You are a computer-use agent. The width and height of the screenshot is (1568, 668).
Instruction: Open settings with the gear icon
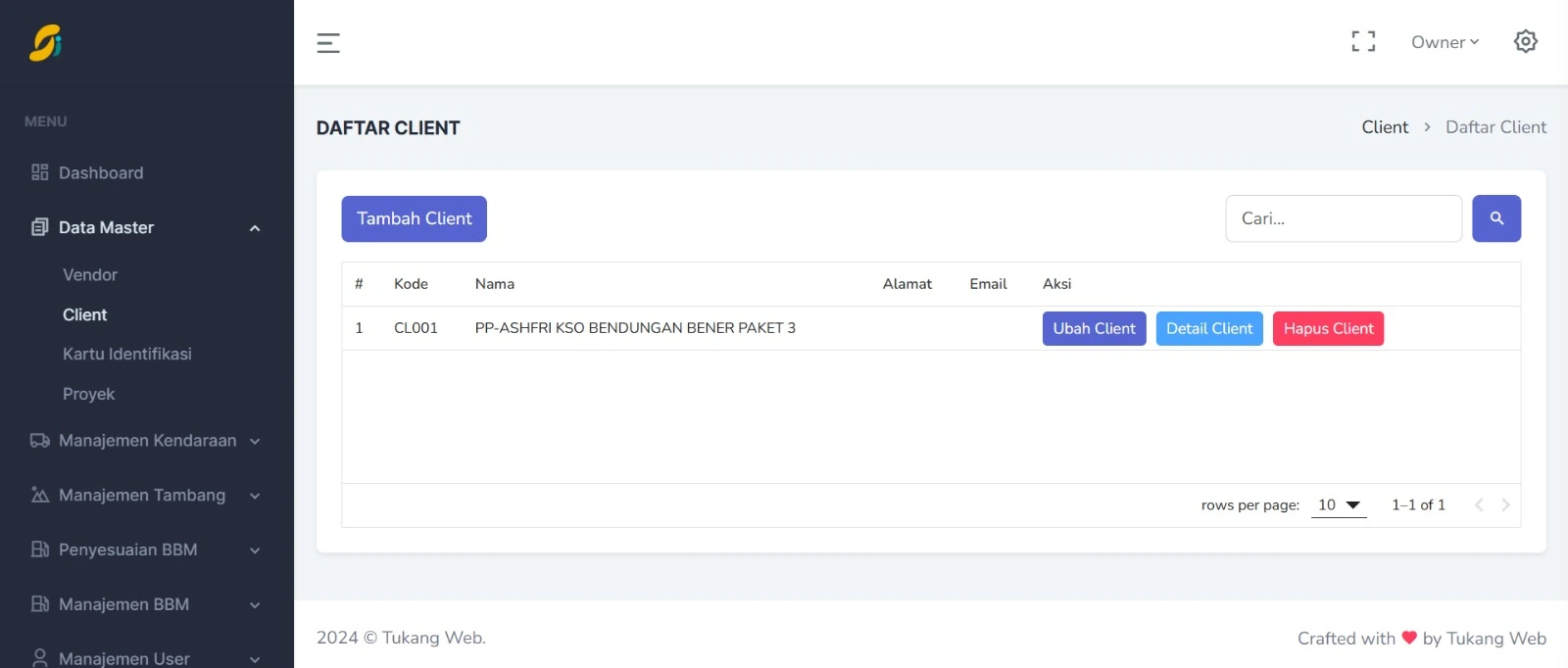click(1525, 41)
